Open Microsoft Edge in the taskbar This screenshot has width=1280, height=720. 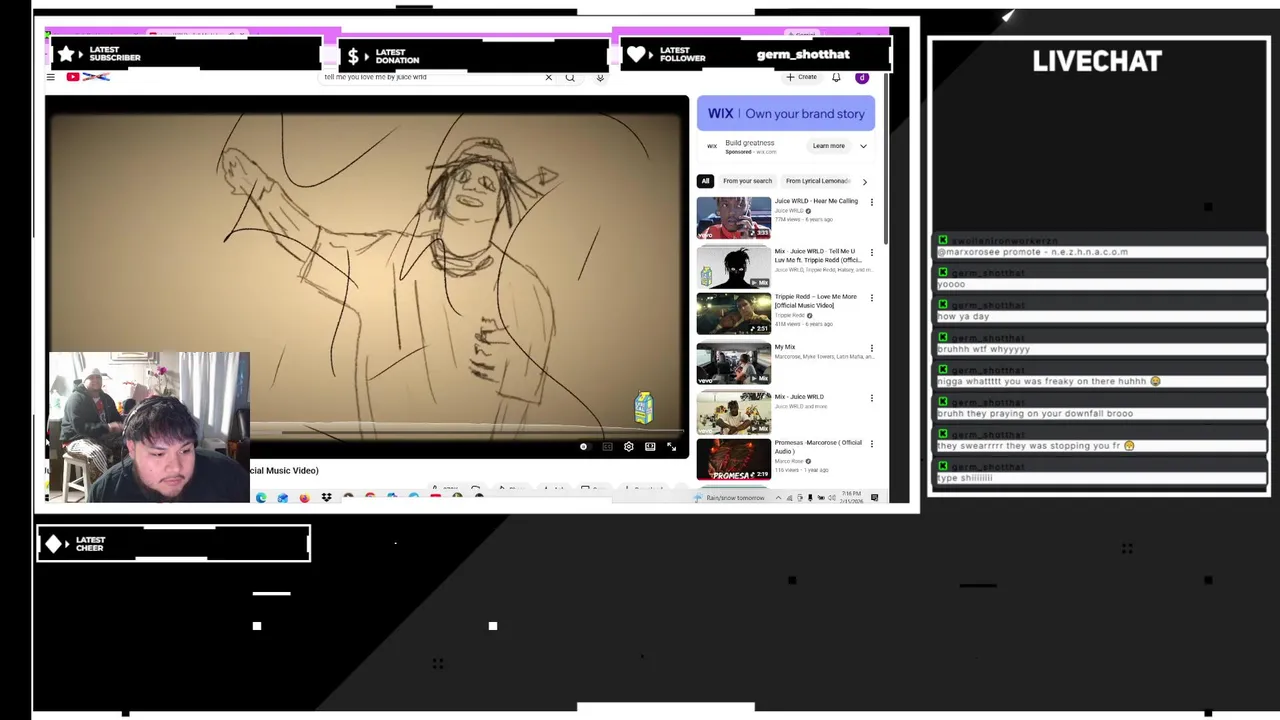[261, 497]
